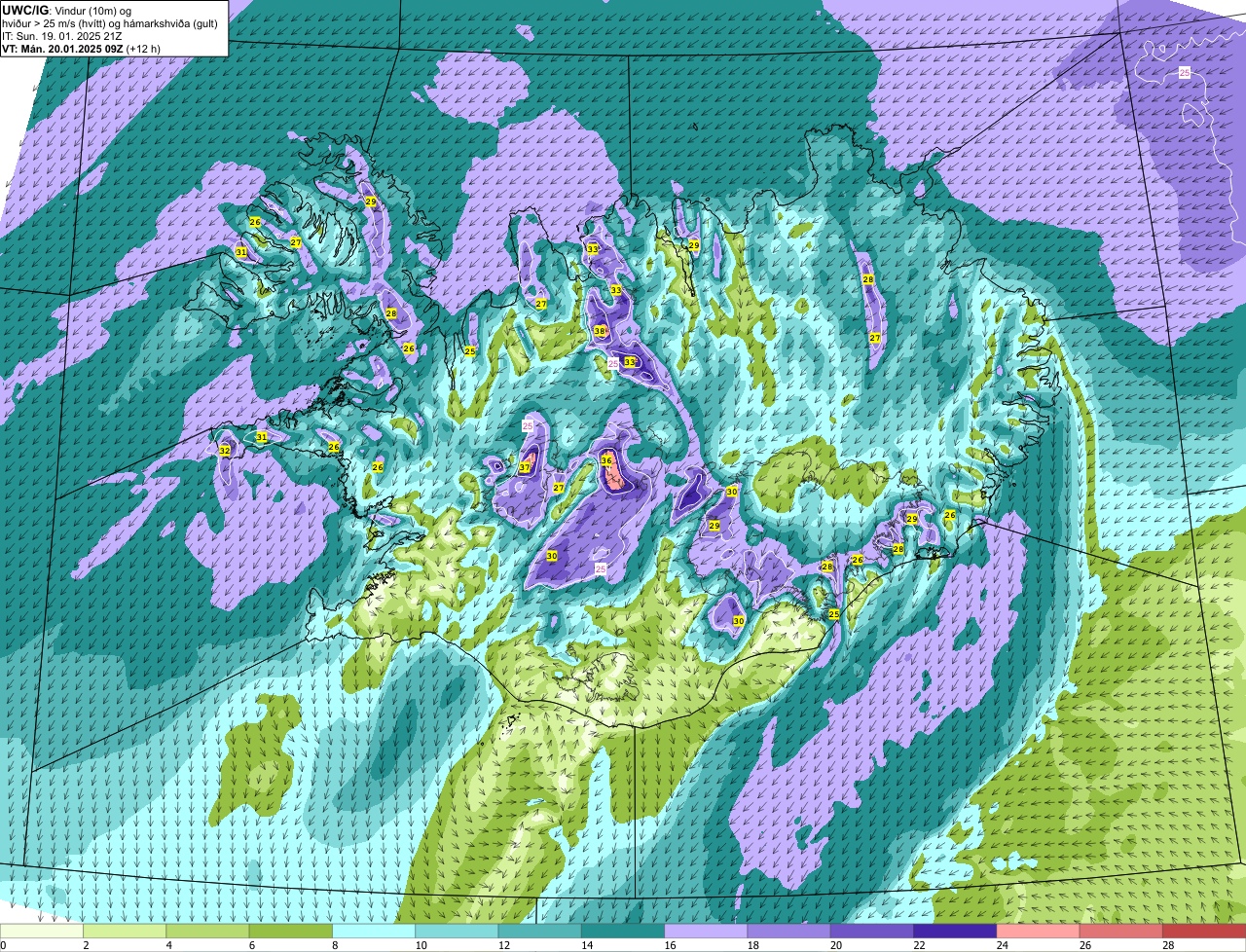Select the 26–28 m/s salmon red swatch
The height and width of the screenshot is (952, 1246).
1122,931
